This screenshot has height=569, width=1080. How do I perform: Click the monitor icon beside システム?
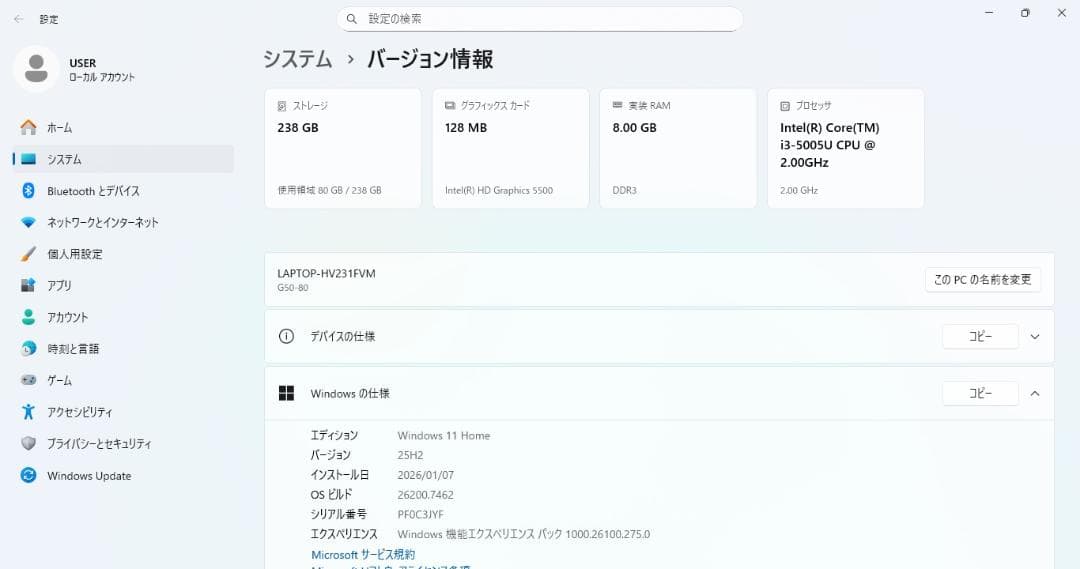28,159
